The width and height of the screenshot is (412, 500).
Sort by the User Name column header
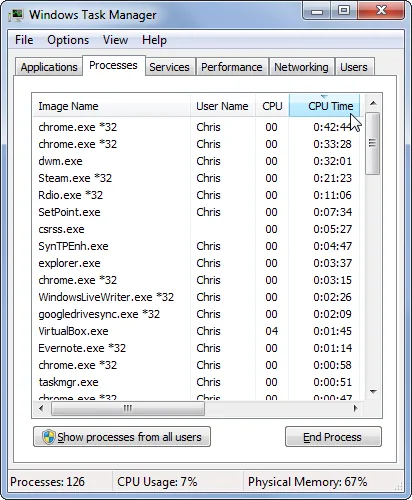pos(223,106)
